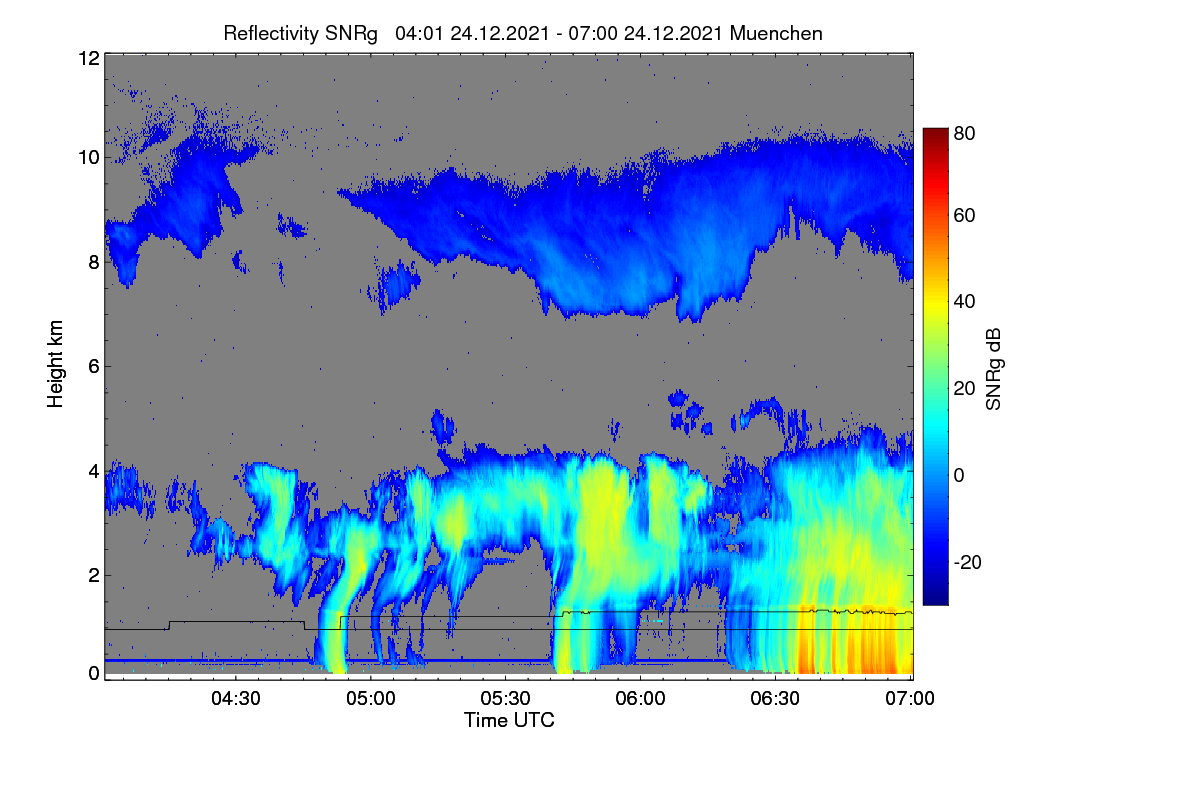The height and width of the screenshot is (800, 1200).
Task: Click the 10 km height tick label
Action: (88, 158)
